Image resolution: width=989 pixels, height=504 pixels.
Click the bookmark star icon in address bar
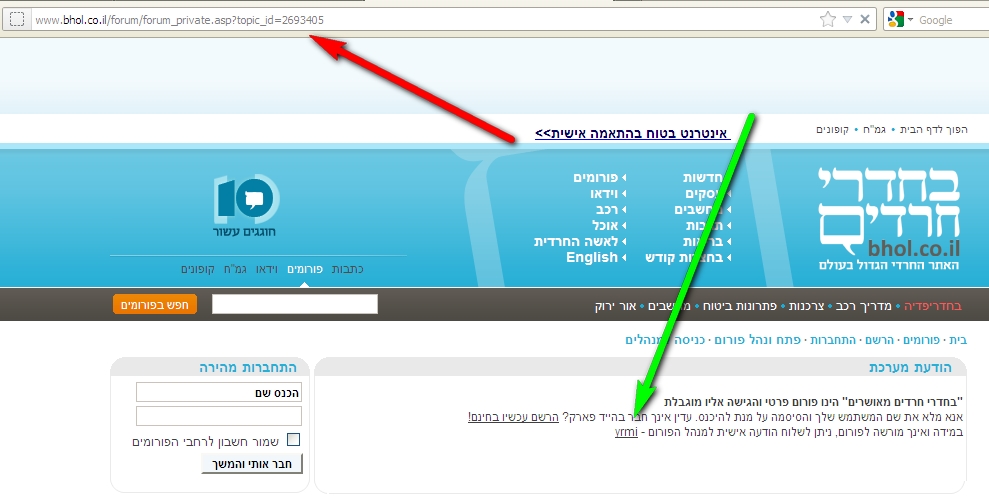coord(827,19)
